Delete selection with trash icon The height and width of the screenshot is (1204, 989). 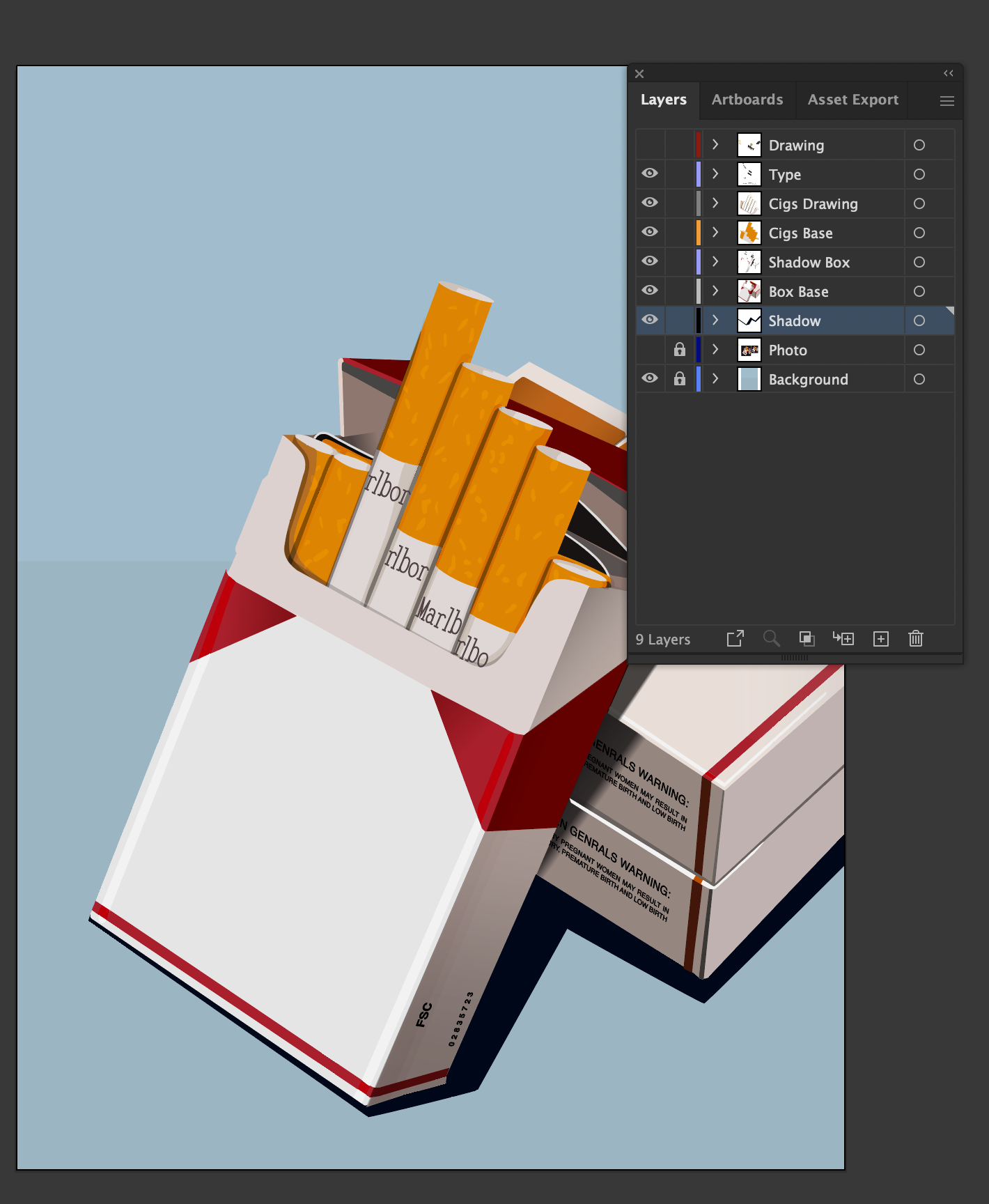click(x=916, y=638)
